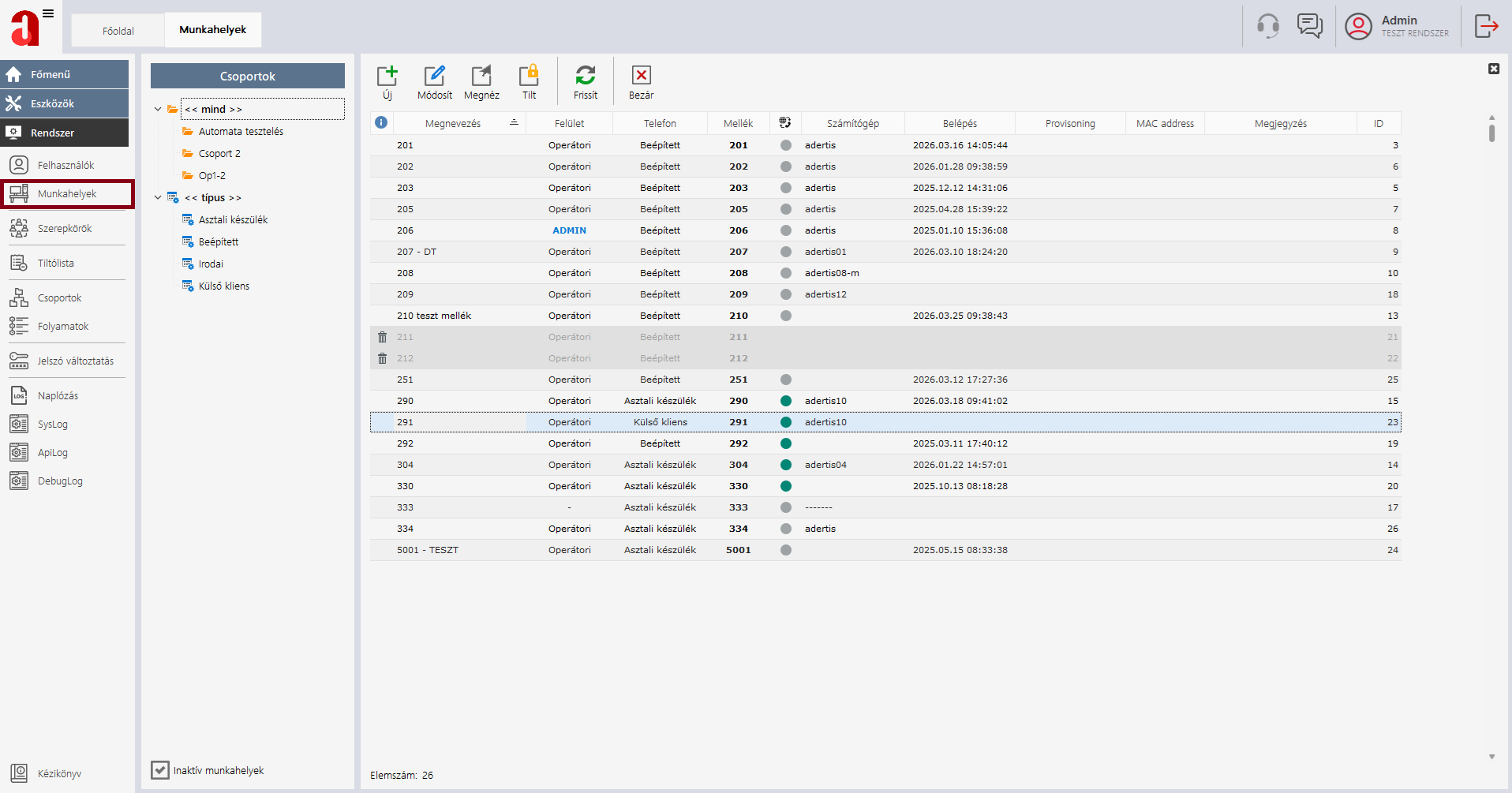
Task: Click the Új (new workplace) toolbar icon
Action: click(x=387, y=76)
